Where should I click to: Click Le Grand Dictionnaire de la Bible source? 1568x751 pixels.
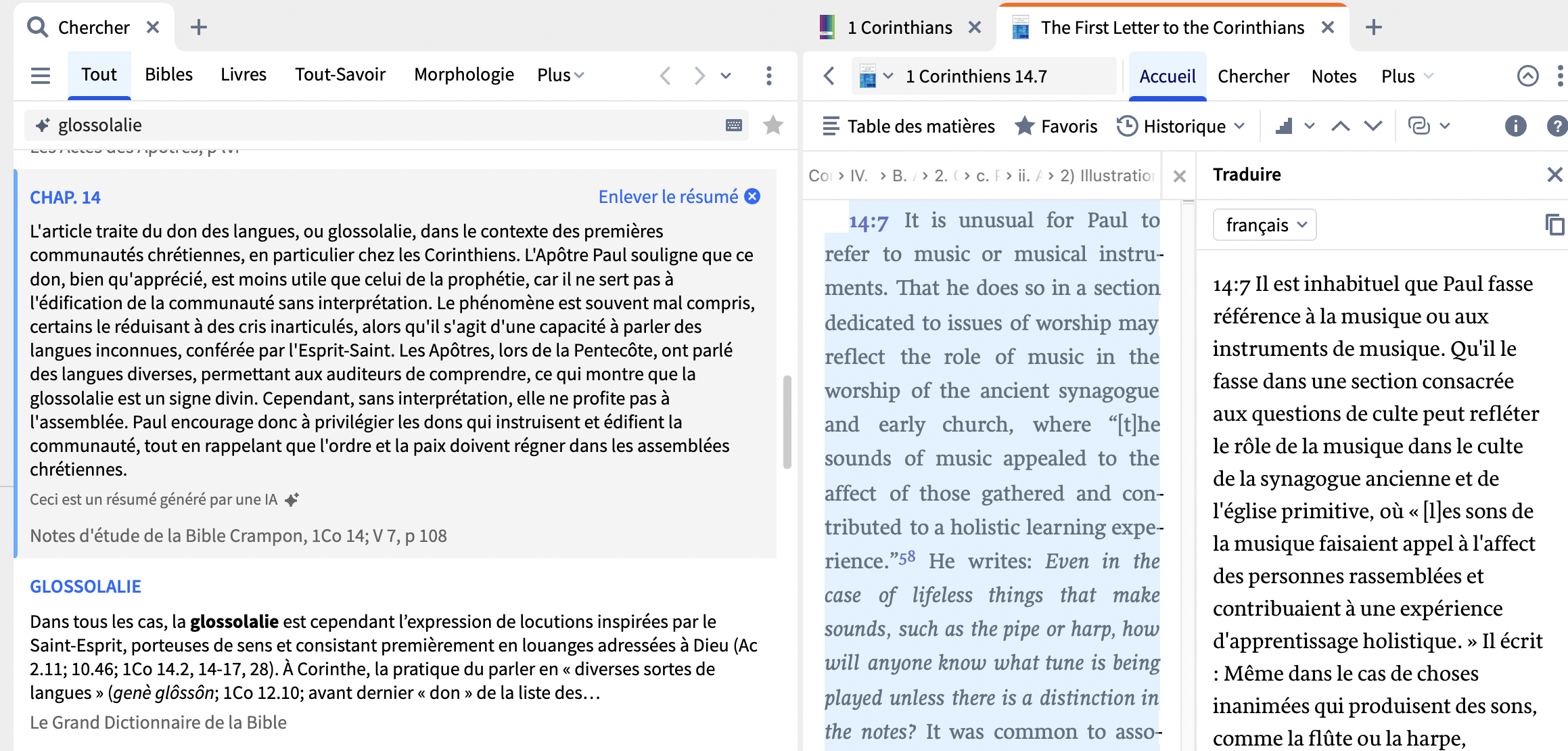click(158, 723)
